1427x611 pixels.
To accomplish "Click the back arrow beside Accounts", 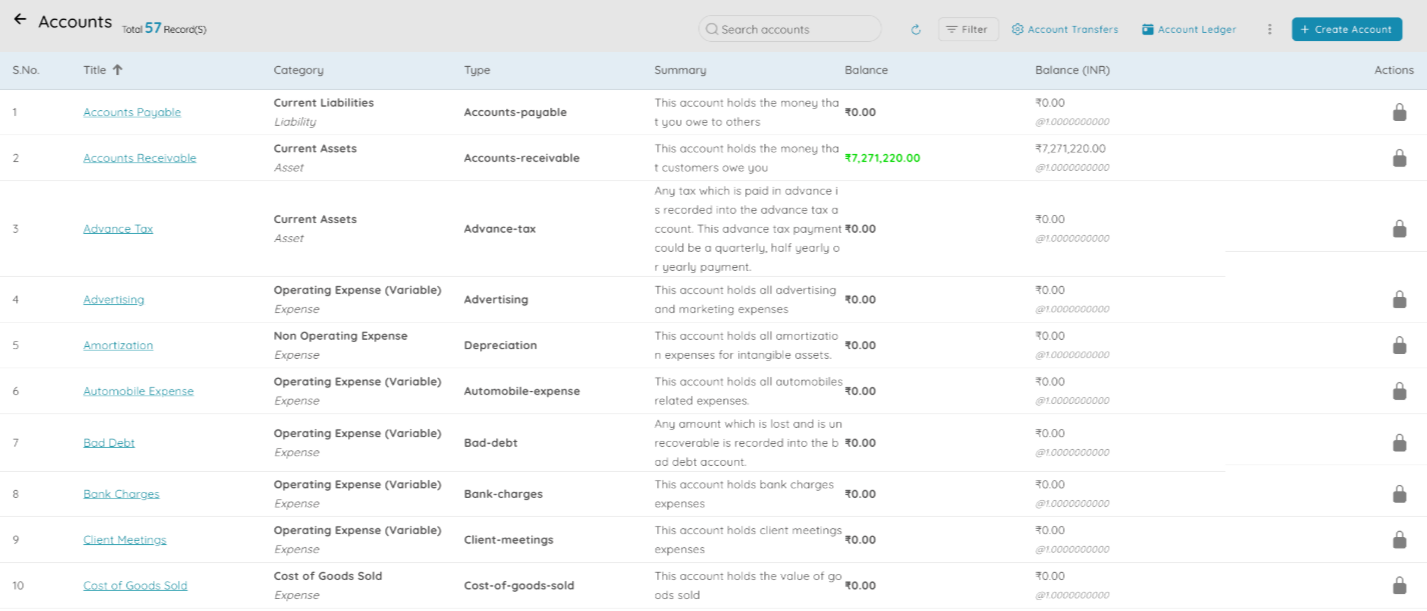I will (20, 20).
